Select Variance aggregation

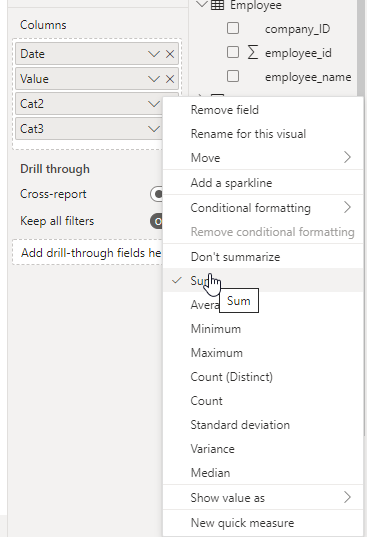pyautogui.click(x=263, y=449)
